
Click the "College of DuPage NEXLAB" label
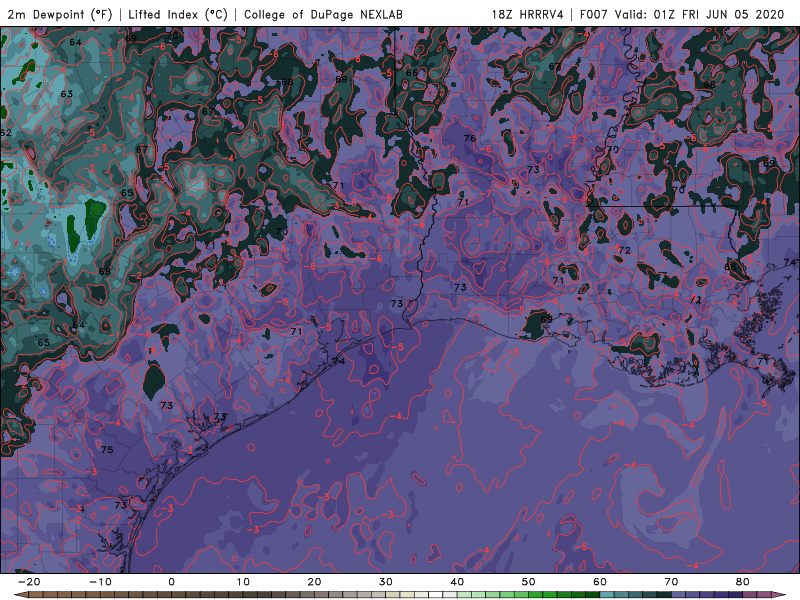(x=323, y=14)
